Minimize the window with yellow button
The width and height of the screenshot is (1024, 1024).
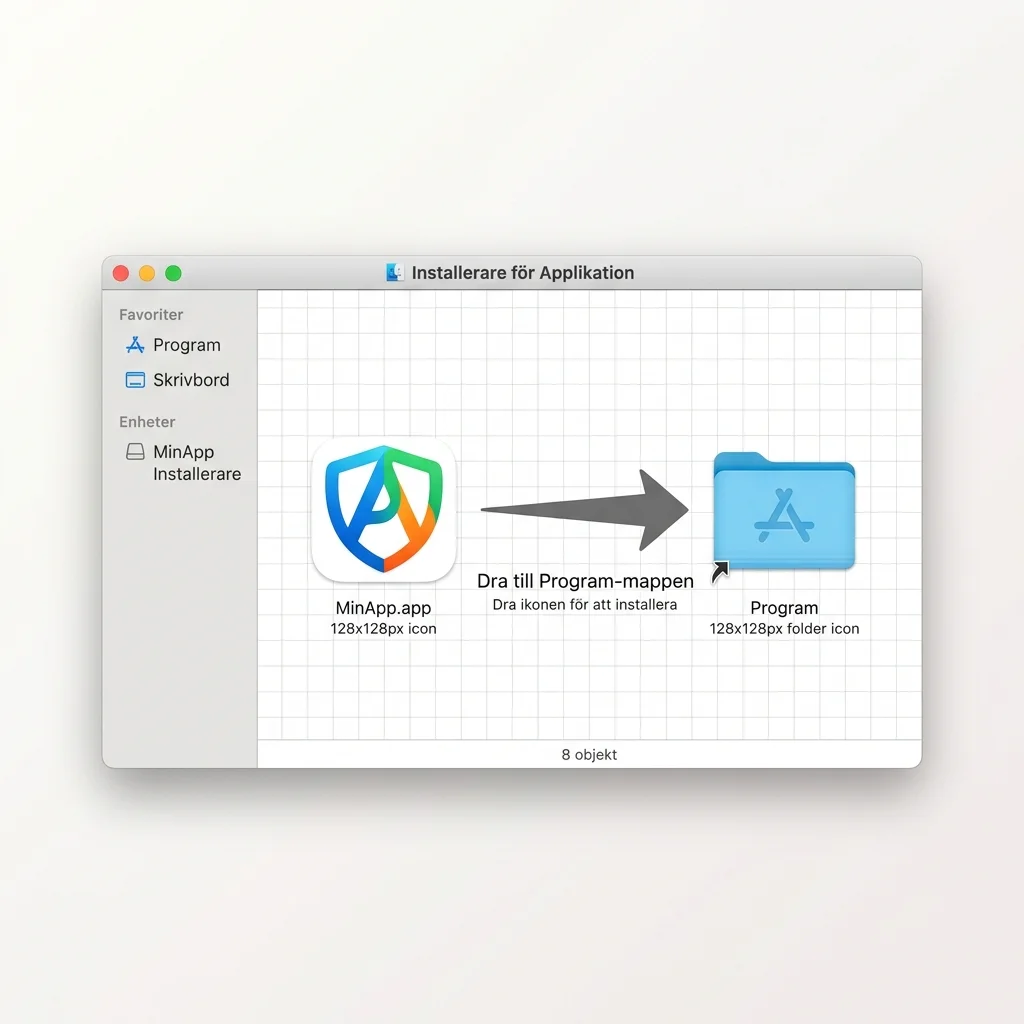[x=147, y=273]
